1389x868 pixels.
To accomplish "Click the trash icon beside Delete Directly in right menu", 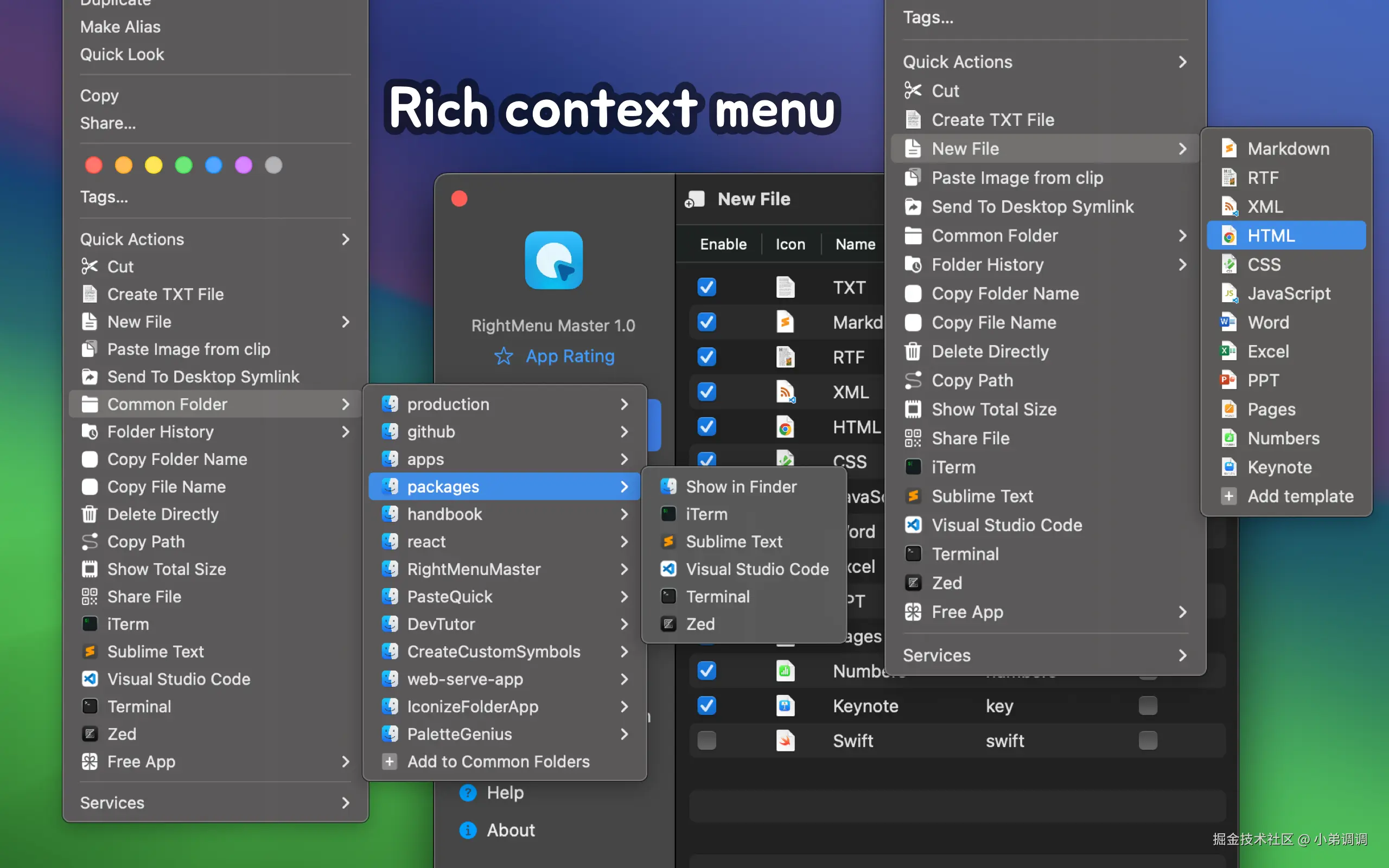I will click(913, 352).
